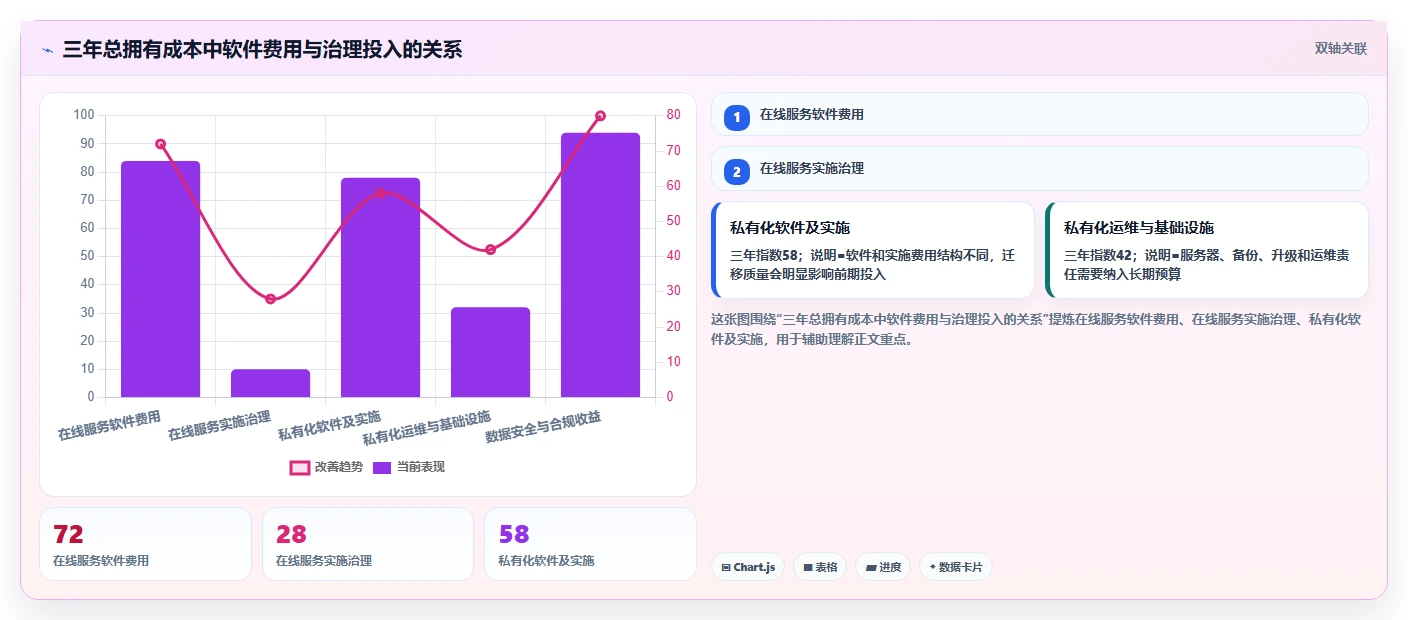Click the stat card showing 58
Image resolution: width=1408 pixels, height=620 pixels.
coord(590,544)
